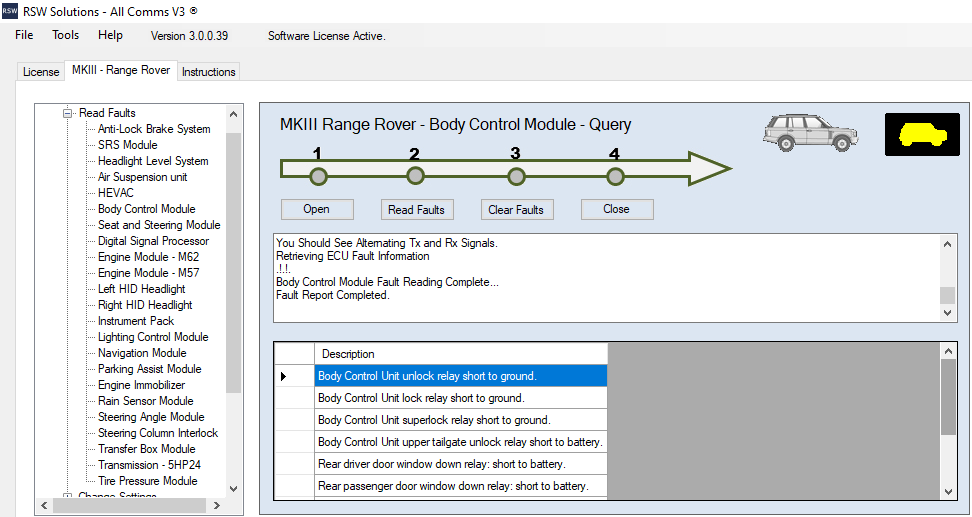Select Right HID Headlight in tree

pos(145,305)
